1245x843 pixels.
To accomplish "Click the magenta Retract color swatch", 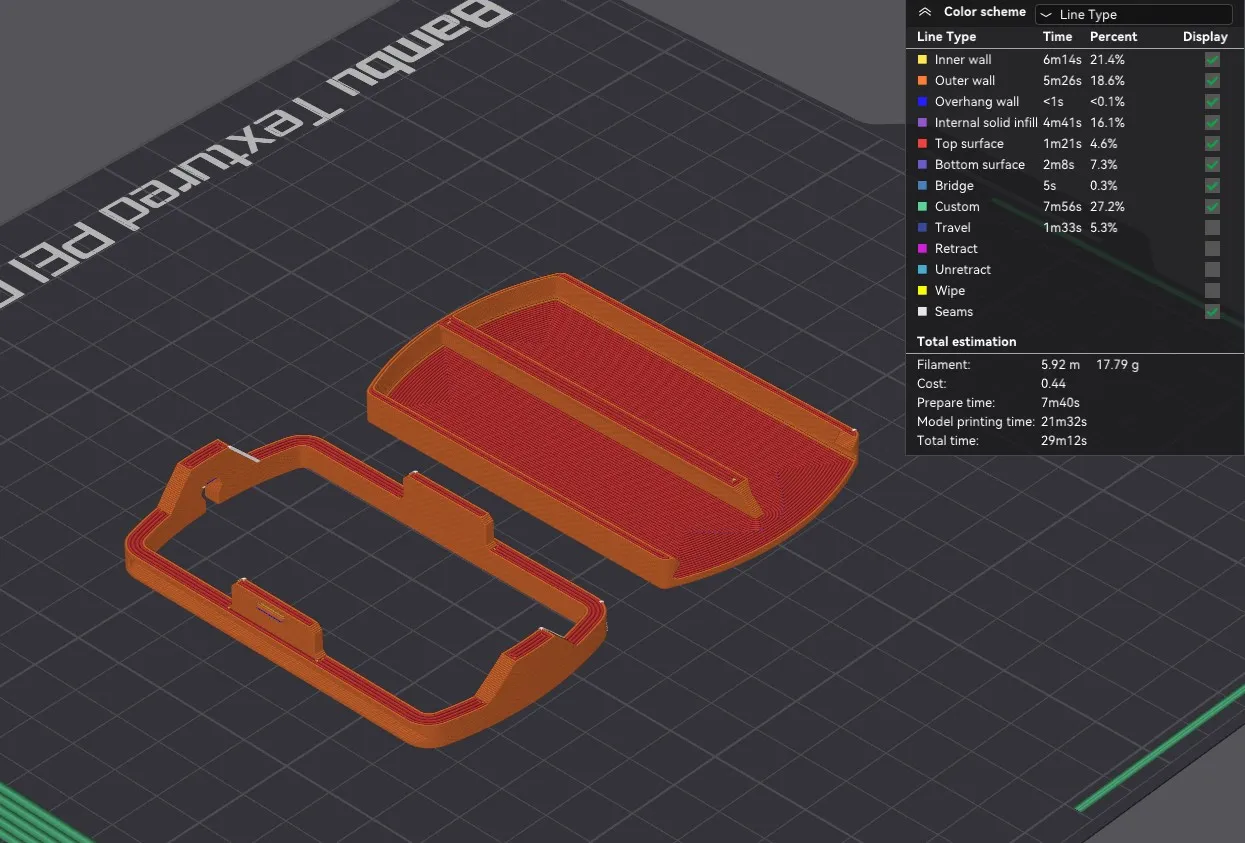I will pos(923,249).
